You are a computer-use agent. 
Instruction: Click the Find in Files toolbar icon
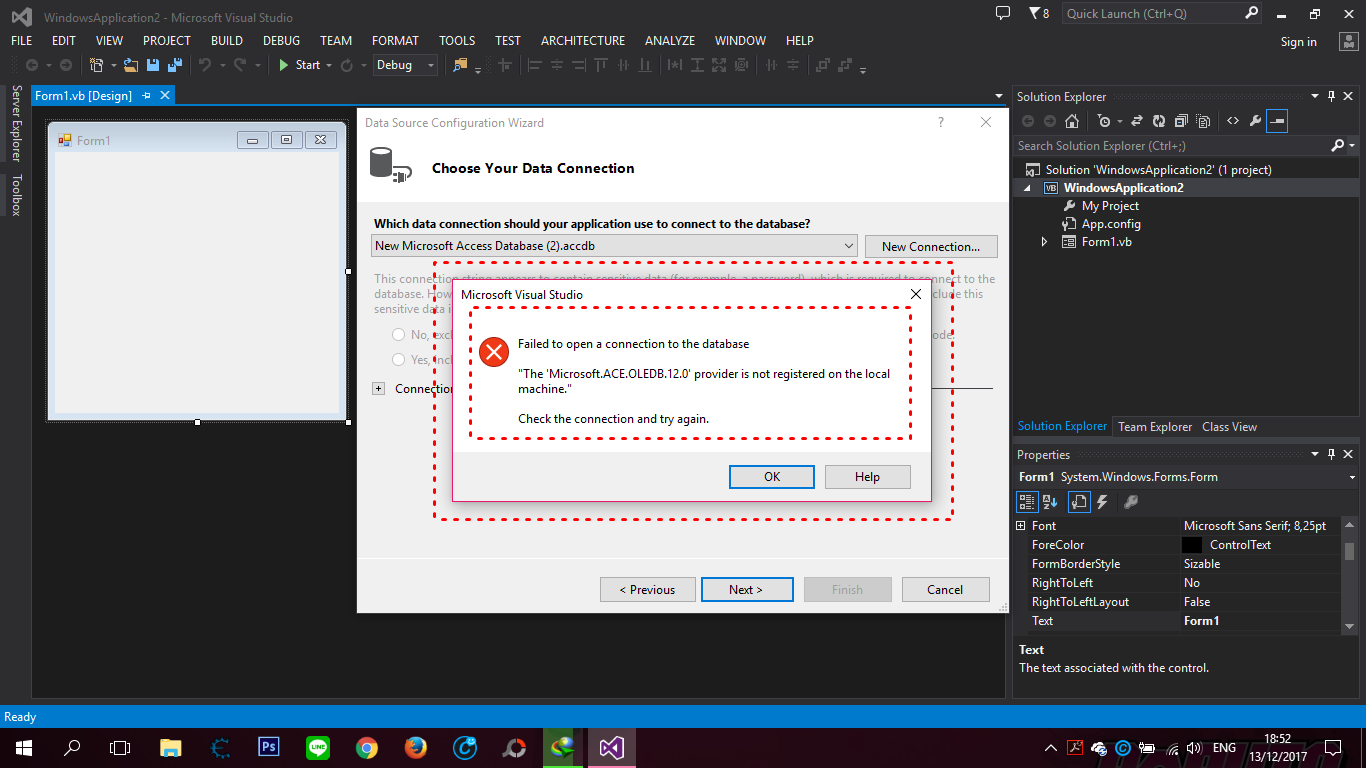460,65
